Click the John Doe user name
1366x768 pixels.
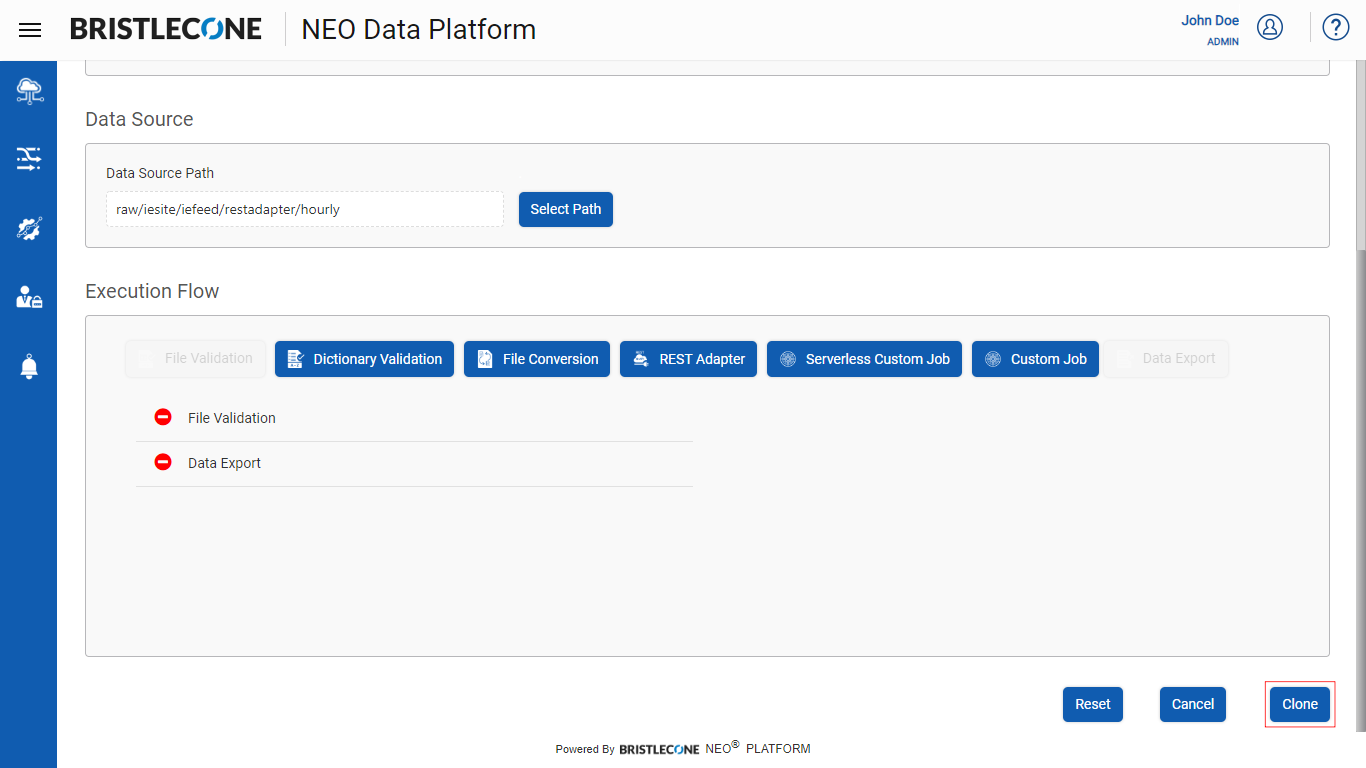click(1210, 20)
